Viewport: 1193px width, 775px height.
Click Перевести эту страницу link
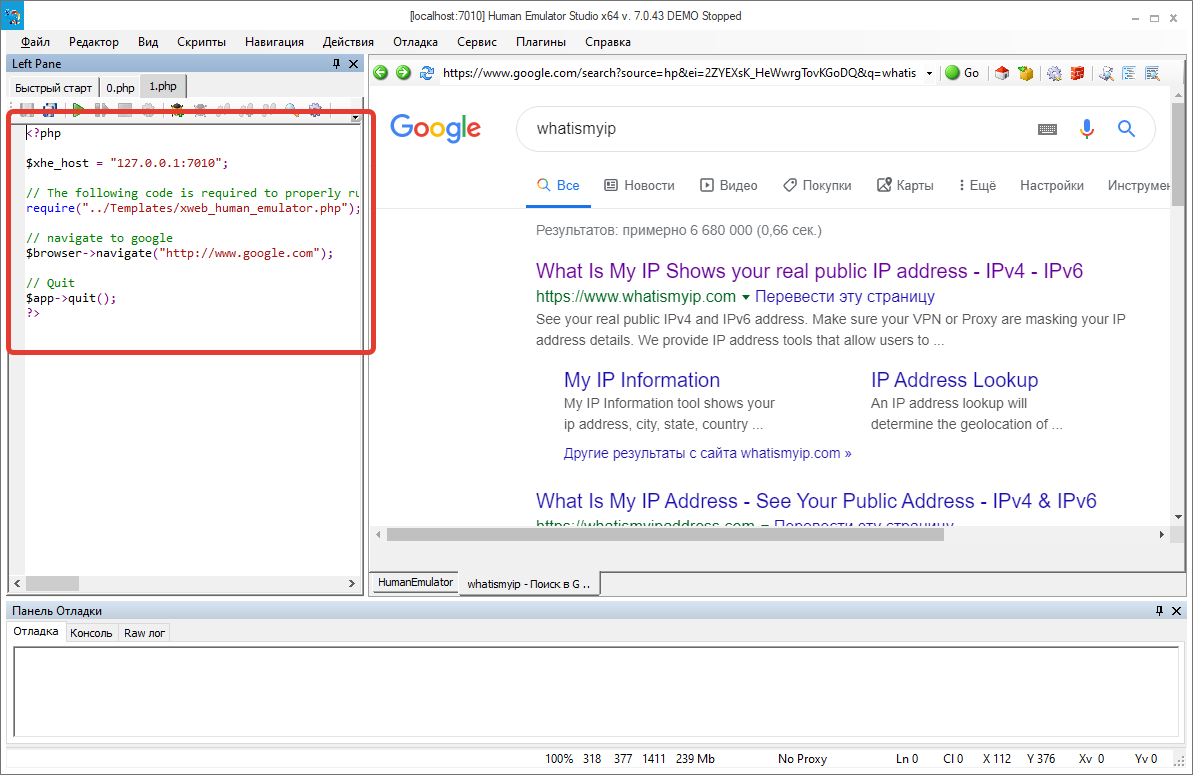click(845, 297)
